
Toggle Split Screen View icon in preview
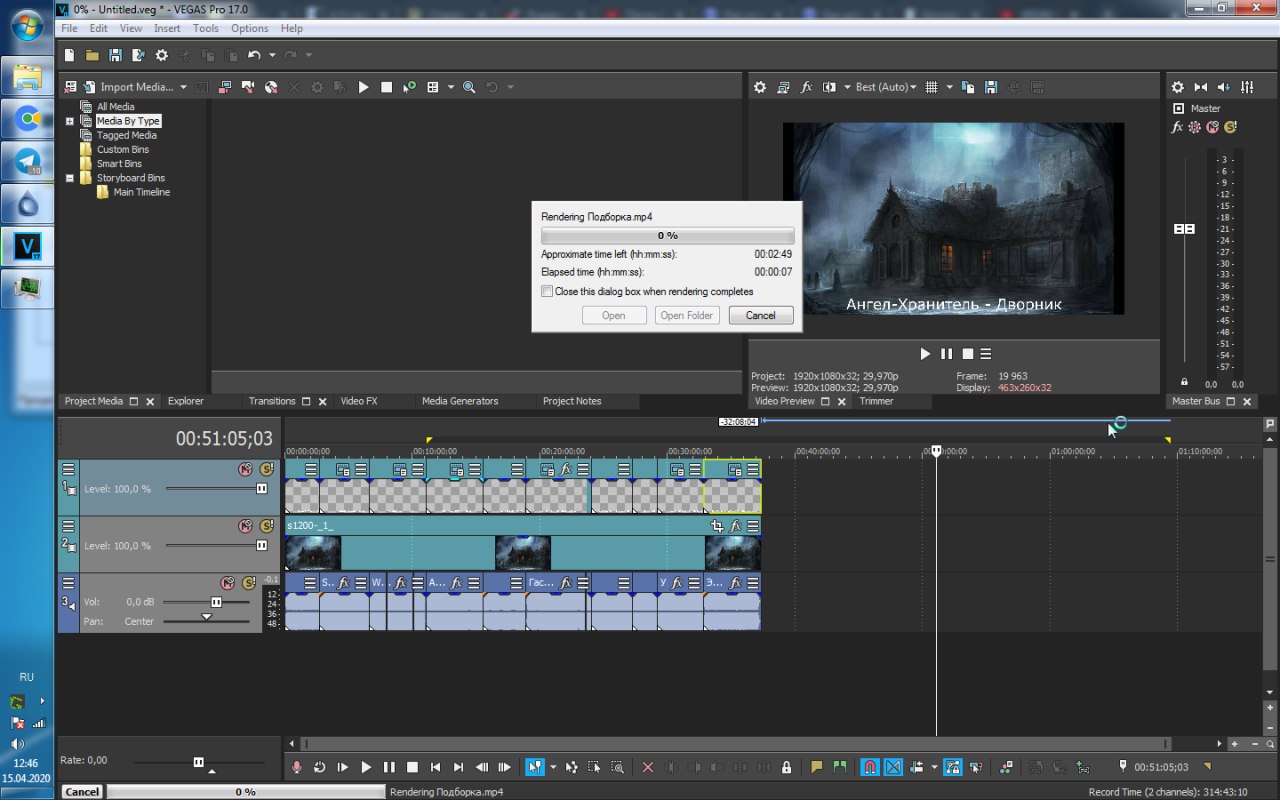(829, 87)
